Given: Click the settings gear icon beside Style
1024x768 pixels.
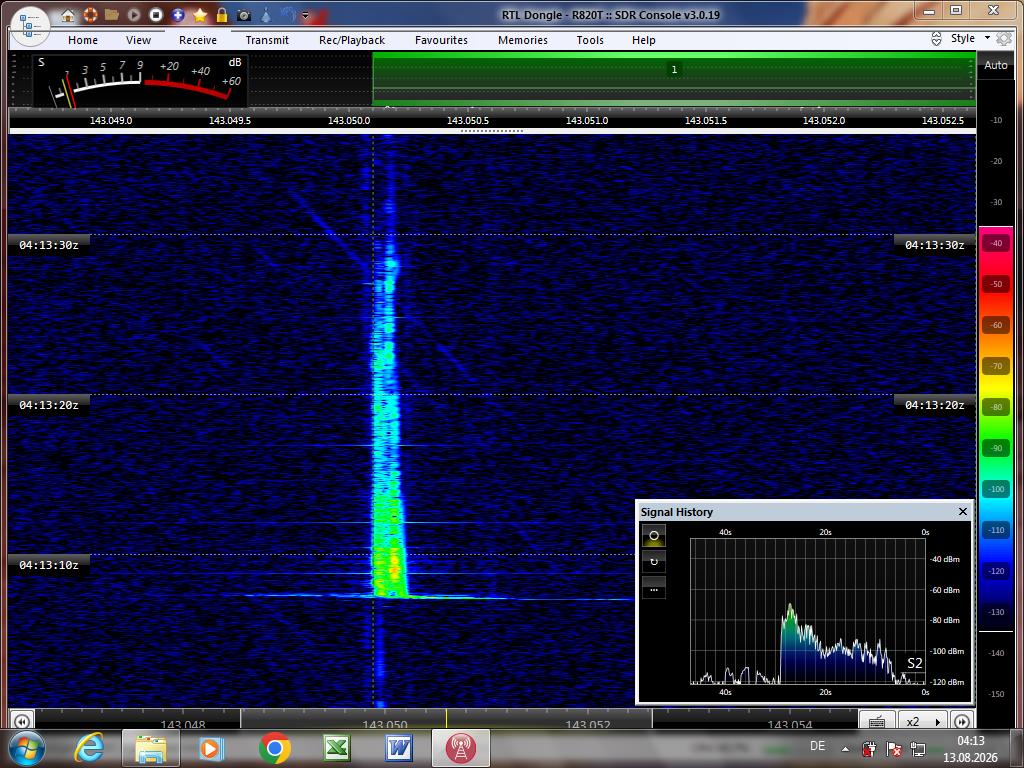Looking at the screenshot, I should 1004,39.
